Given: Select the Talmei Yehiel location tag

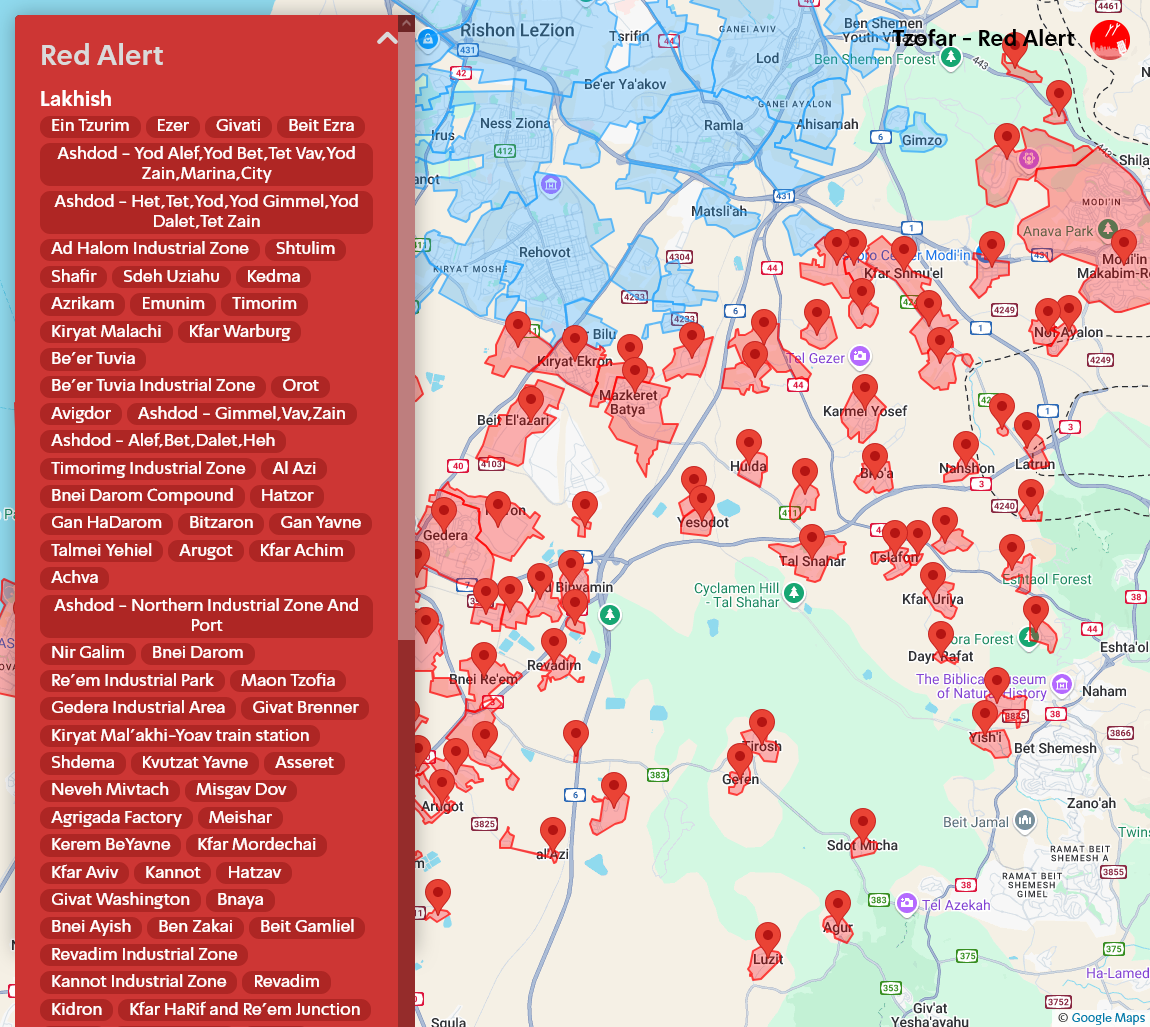Looking at the screenshot, I should pos(101,551).
